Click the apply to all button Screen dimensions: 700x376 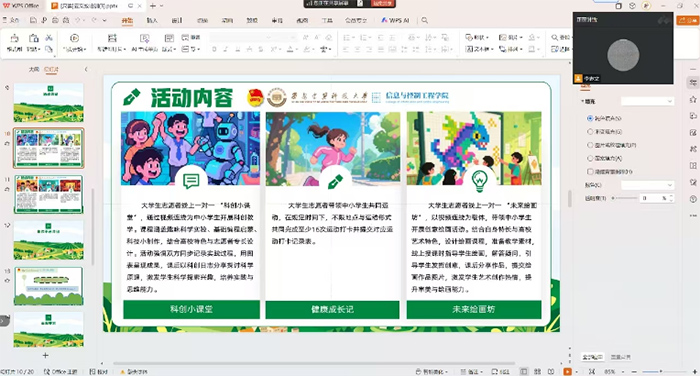click(x=592, y=357)
